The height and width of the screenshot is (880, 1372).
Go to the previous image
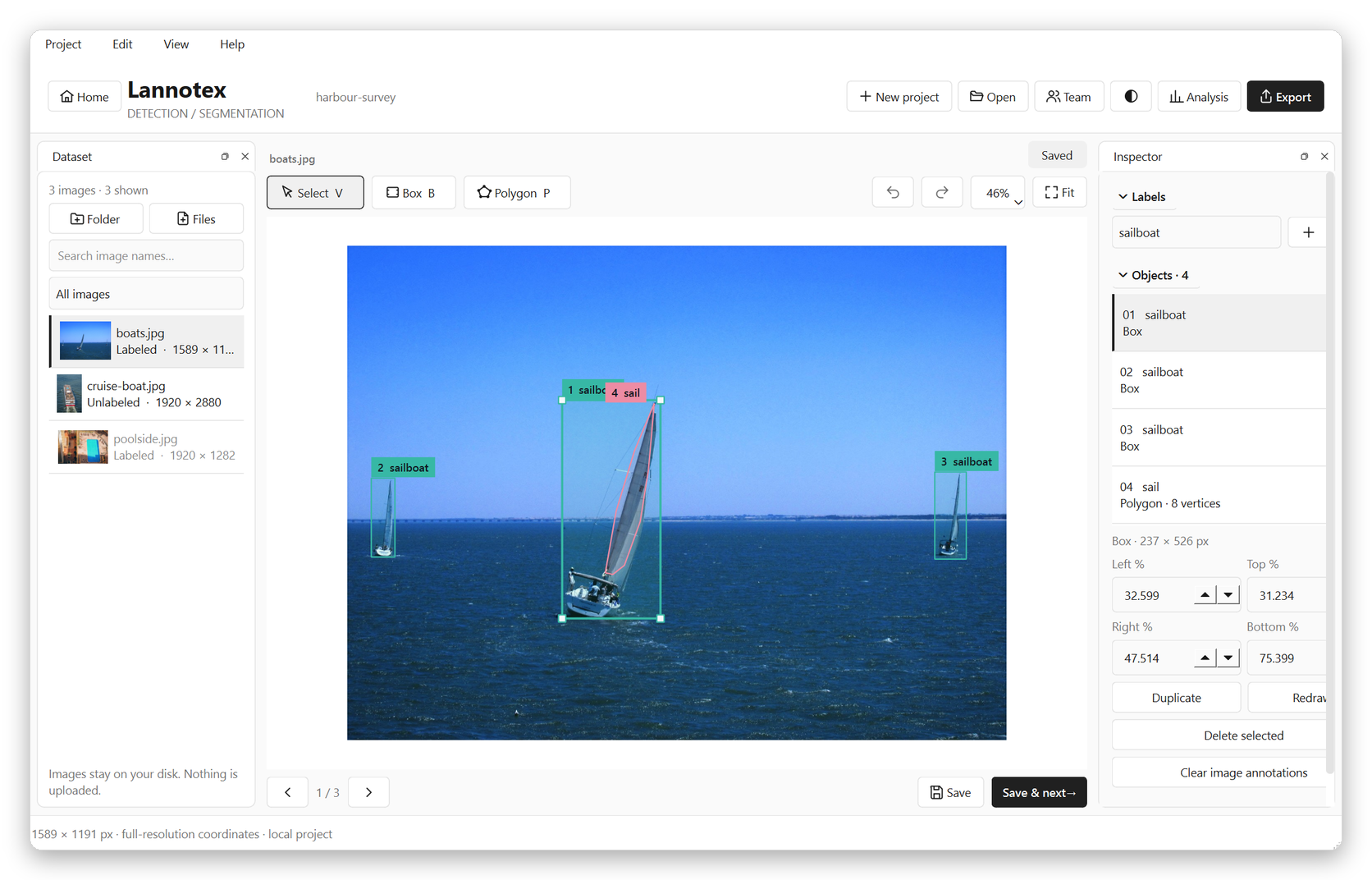(x=288, y=792)
